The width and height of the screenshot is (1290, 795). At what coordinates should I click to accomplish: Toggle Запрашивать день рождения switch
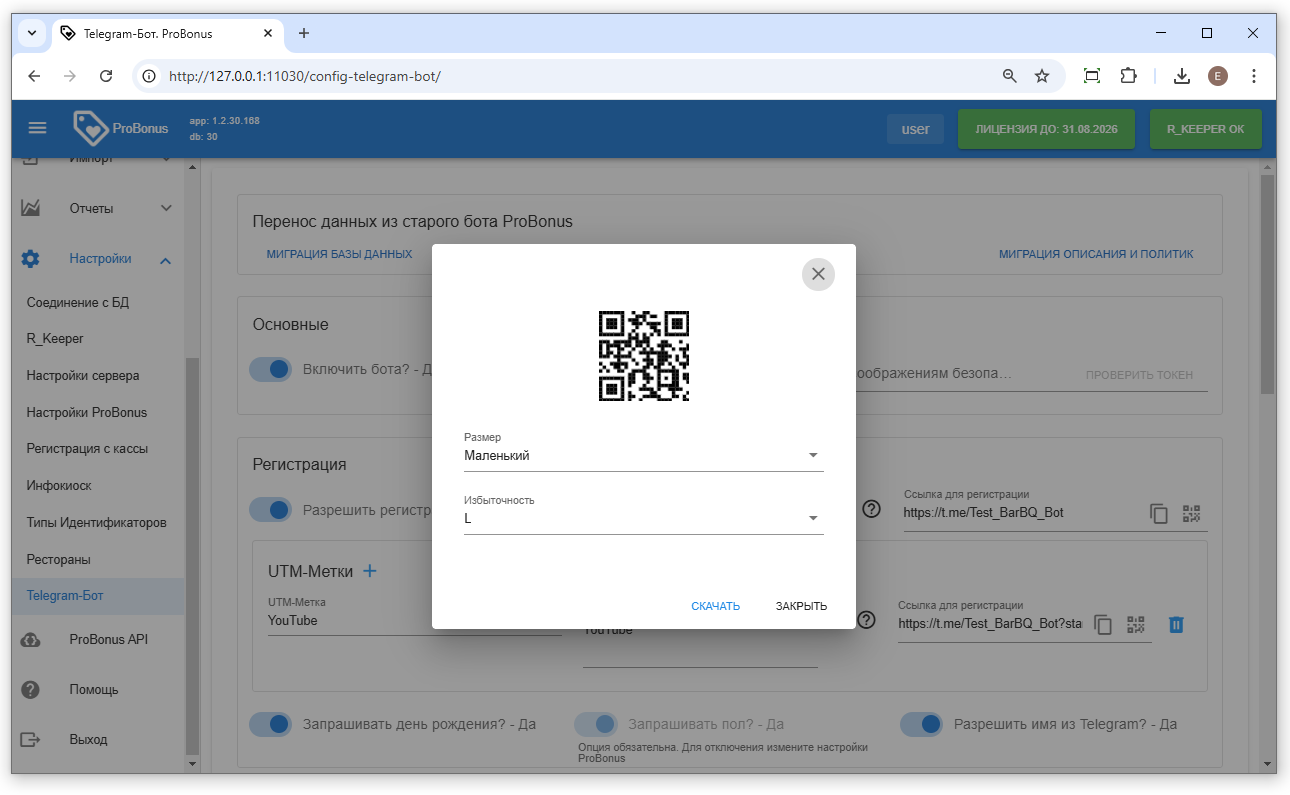[270, 724]
